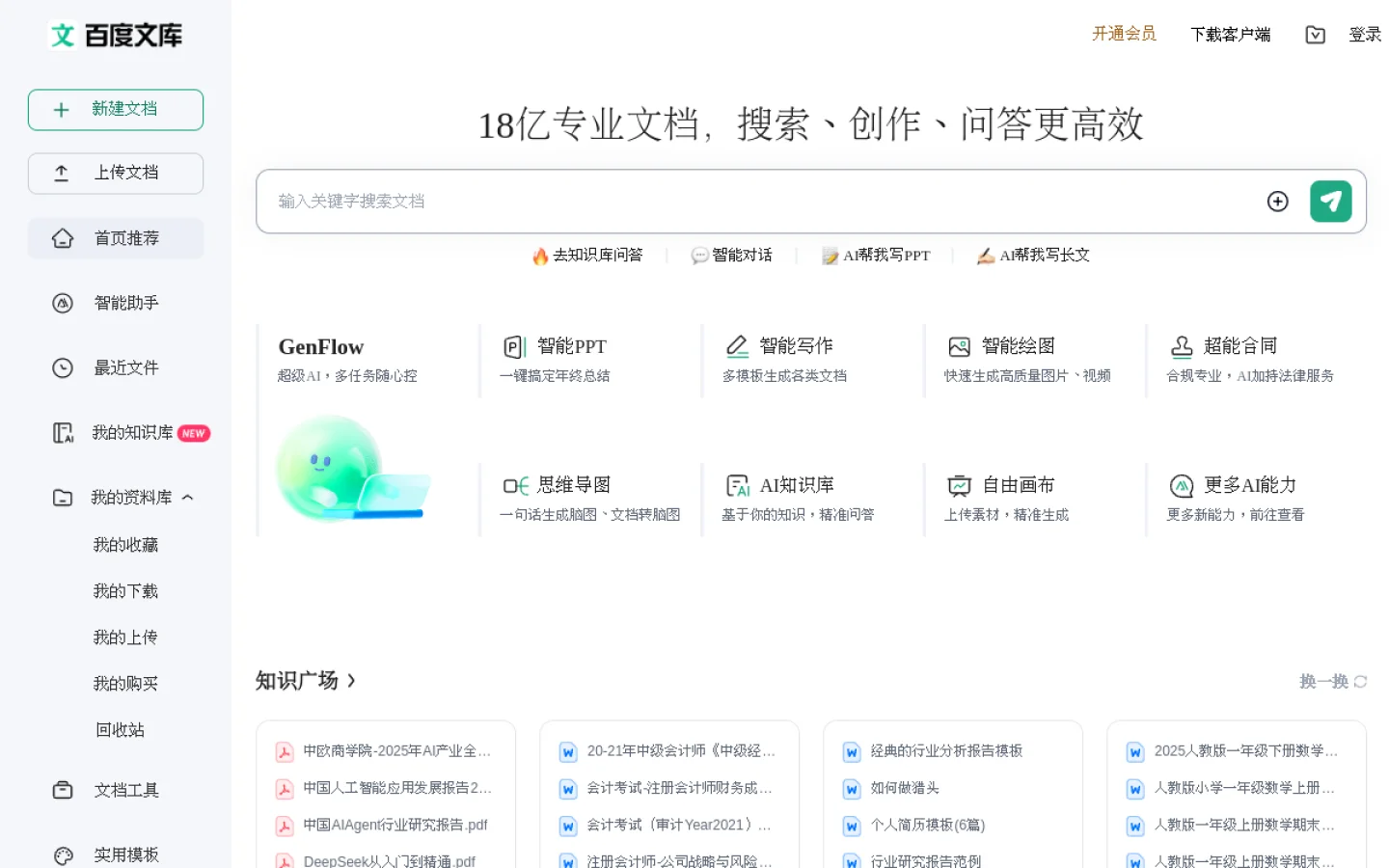Open 我的上传 in the sidebar
1389x868 pixels.
point(125,637)
